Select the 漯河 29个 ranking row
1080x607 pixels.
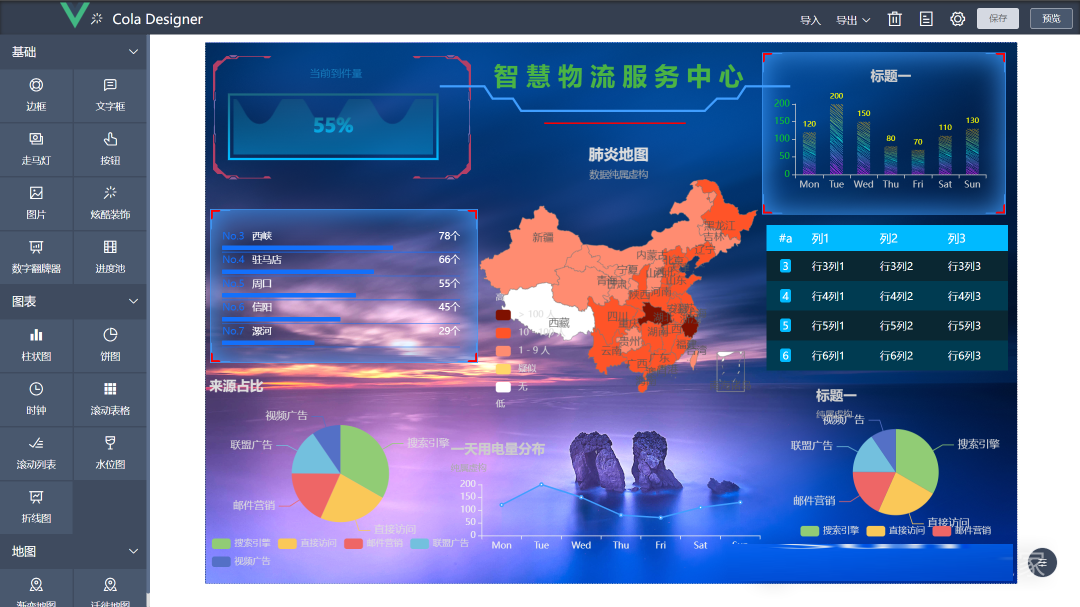click(342, 333)
